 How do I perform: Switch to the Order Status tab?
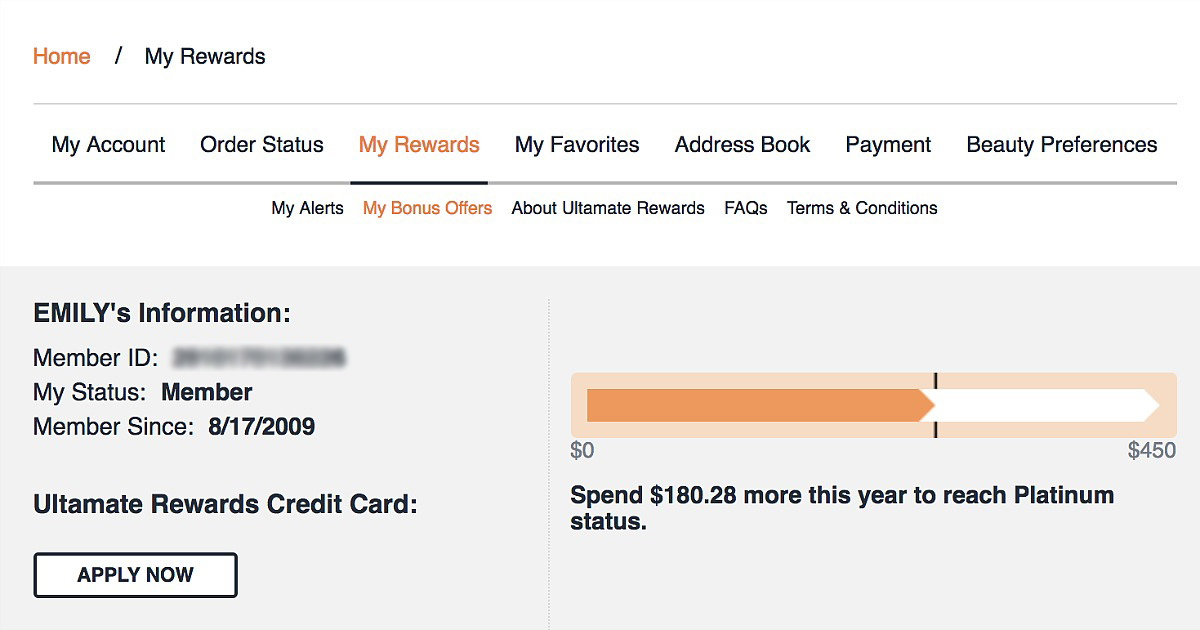click(262, 145)
